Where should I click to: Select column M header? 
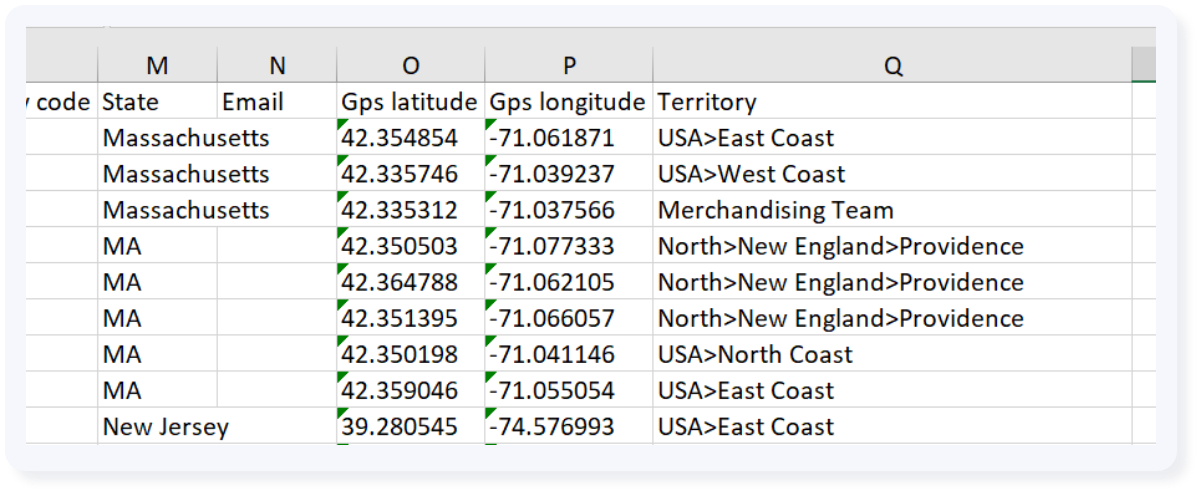[x=157, y=65]
